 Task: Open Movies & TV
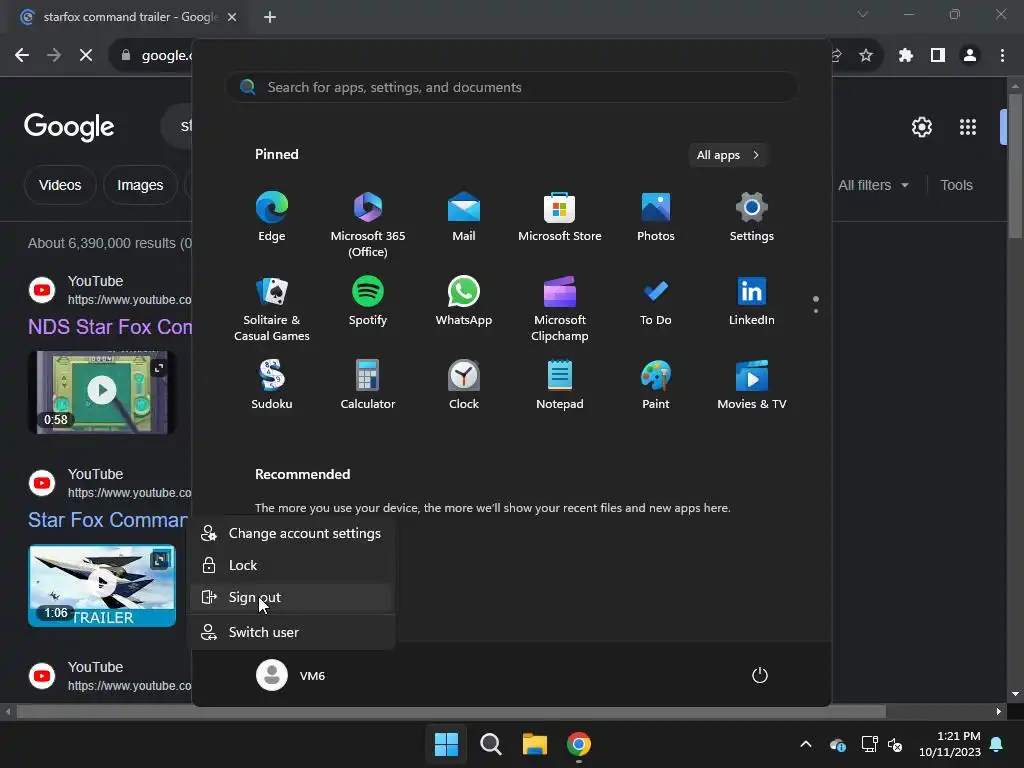pyautogui.click(x=752, y=385)
